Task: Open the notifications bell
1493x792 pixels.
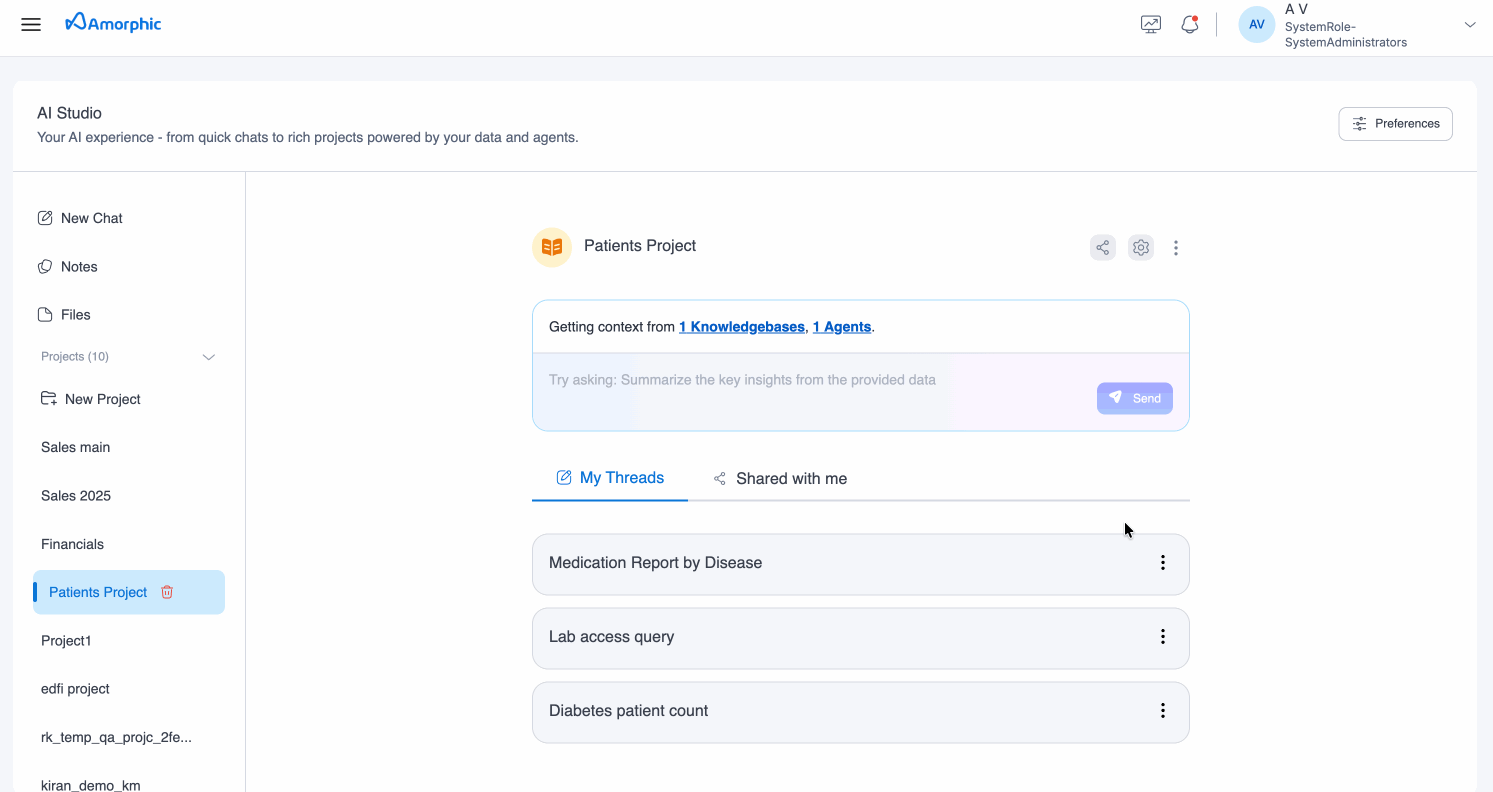Action: point(1189,24)
